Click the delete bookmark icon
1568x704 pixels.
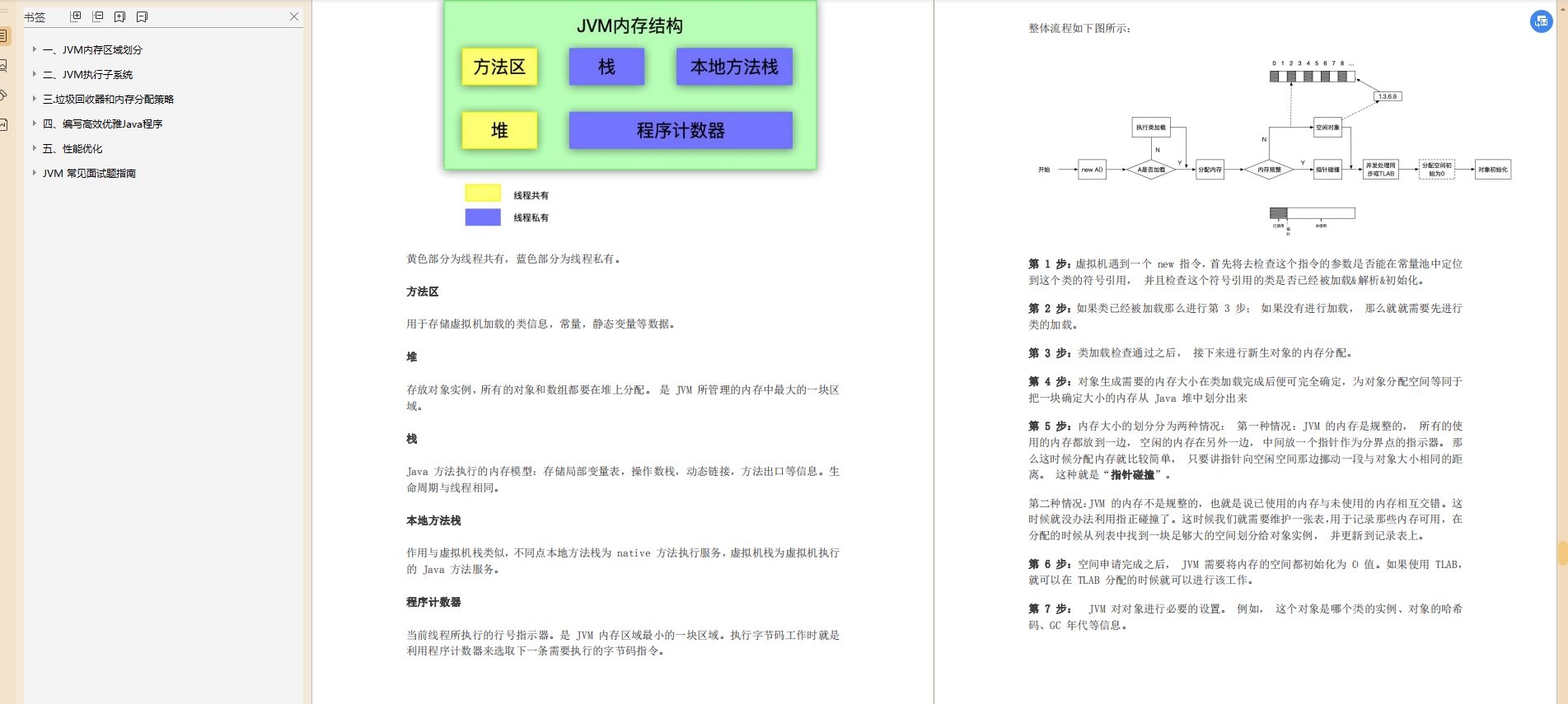pyautogui.click(x=142, y=16)
